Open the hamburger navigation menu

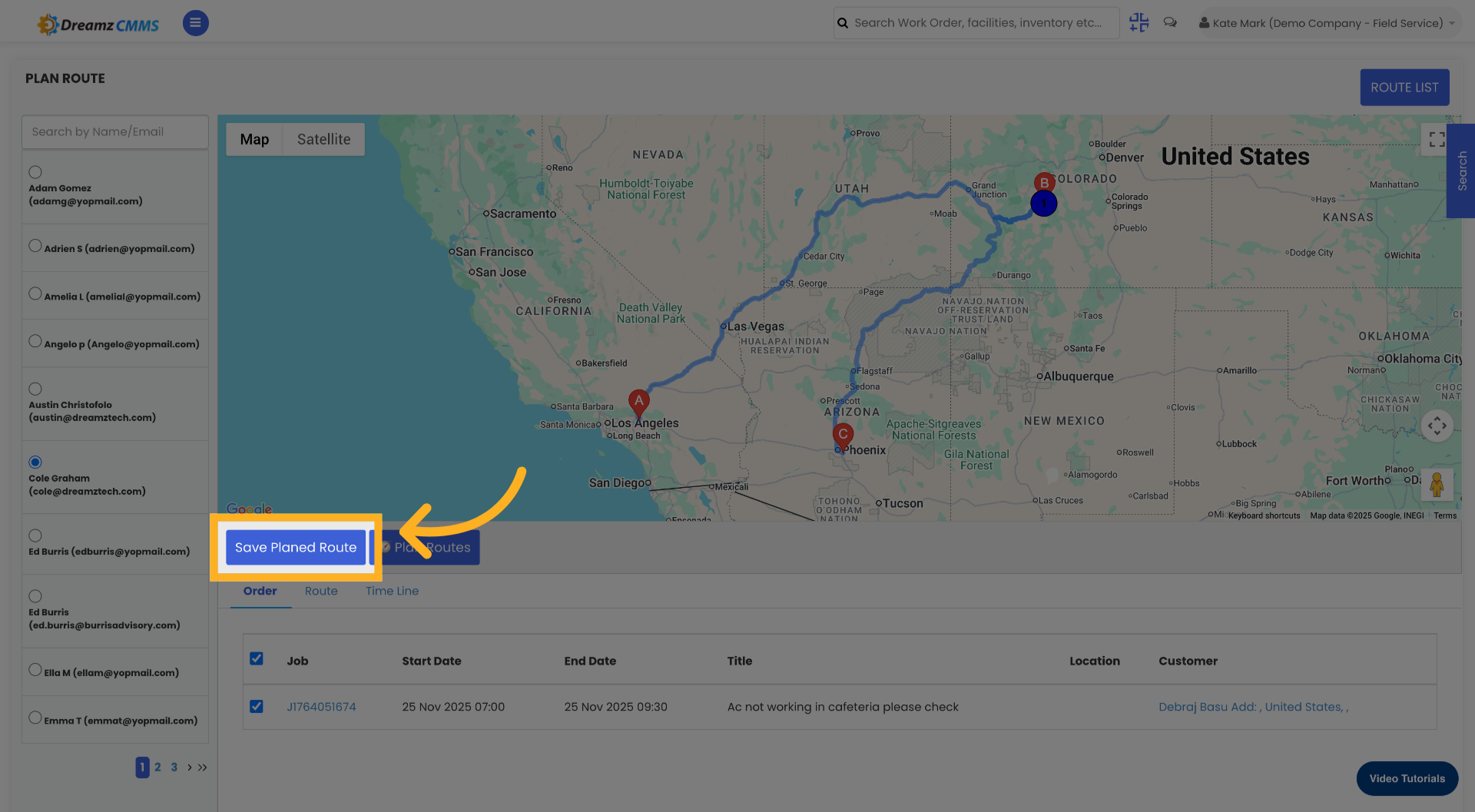pyautogui.click(x=195, y=23)
